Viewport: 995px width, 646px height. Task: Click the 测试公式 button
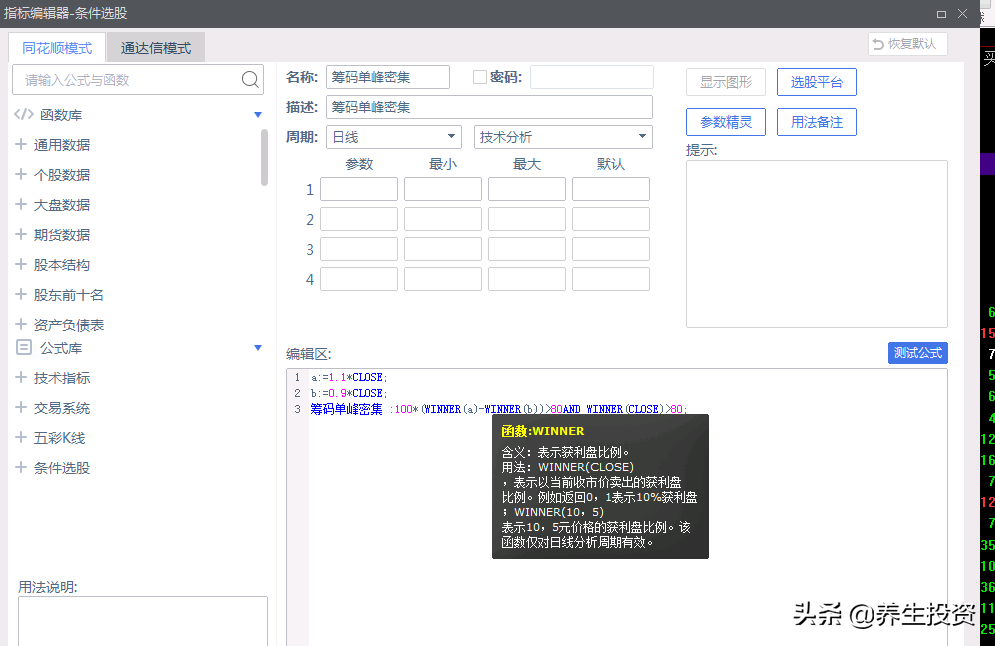click(917, 352)
